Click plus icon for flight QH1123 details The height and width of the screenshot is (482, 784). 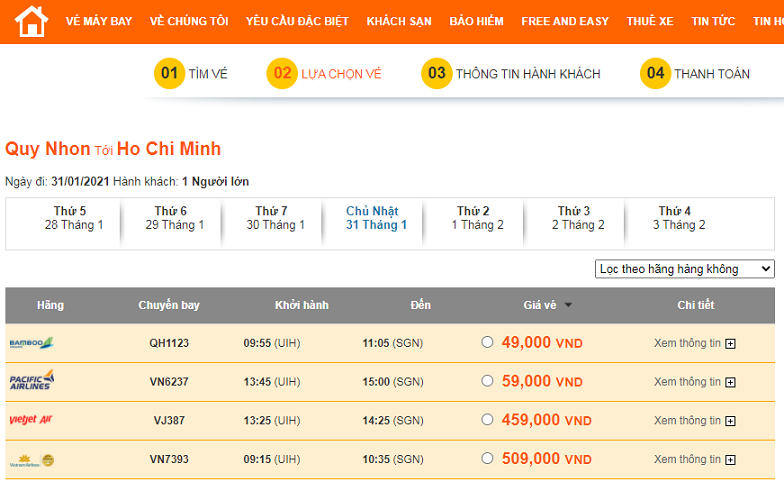[730, 344]
